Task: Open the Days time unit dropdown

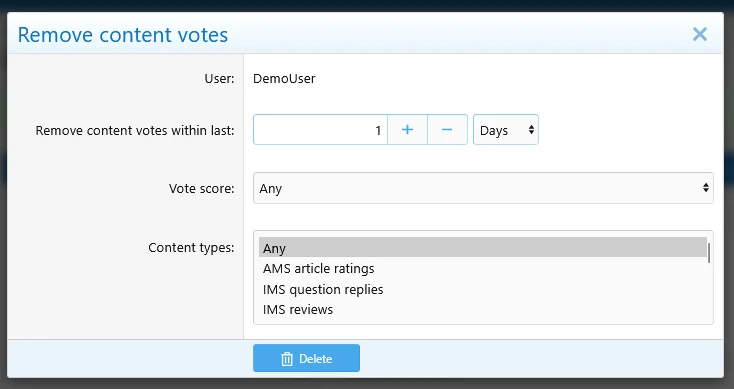Action: (x=506, y=130)
